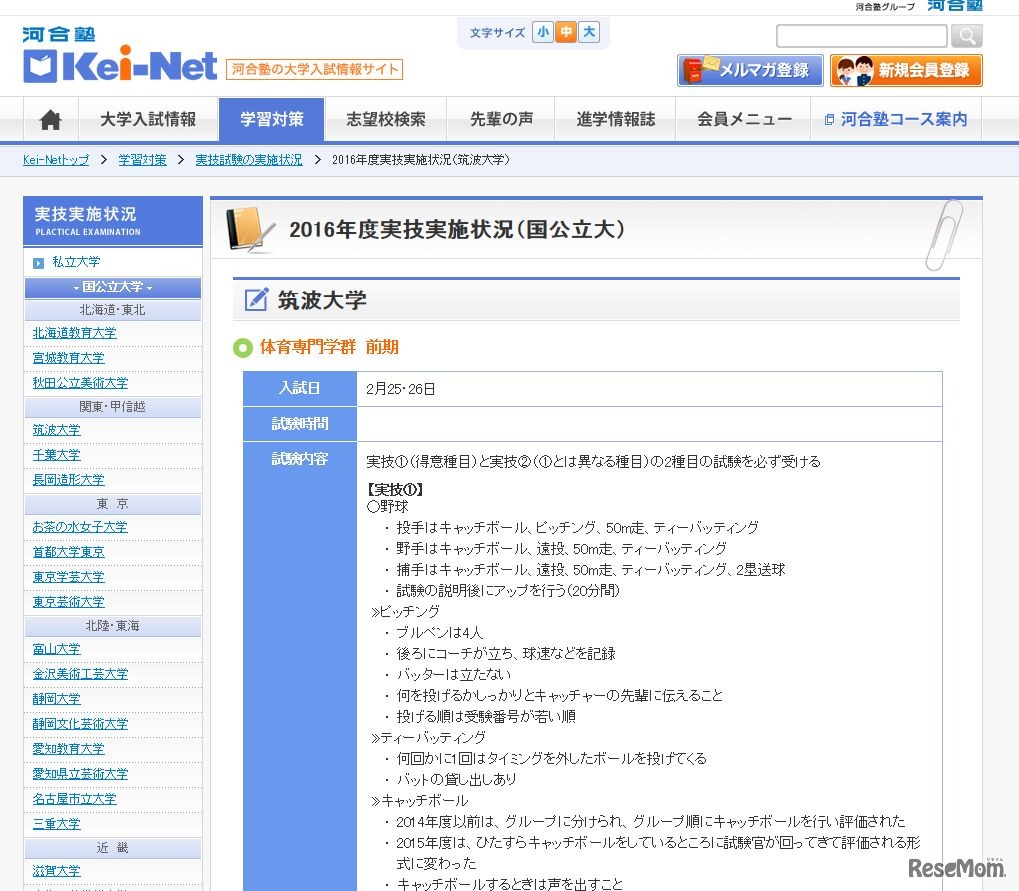Click the Kei-Netトップ breadcrumb link

pos(55,159)
